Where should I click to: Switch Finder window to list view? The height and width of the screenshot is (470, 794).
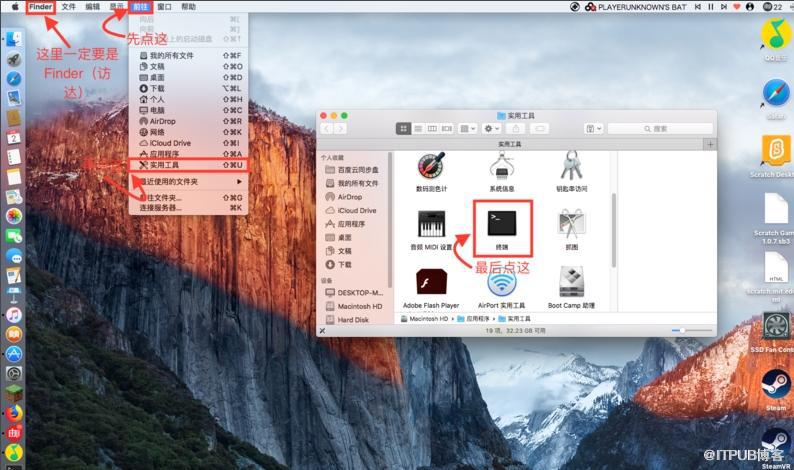418,129
